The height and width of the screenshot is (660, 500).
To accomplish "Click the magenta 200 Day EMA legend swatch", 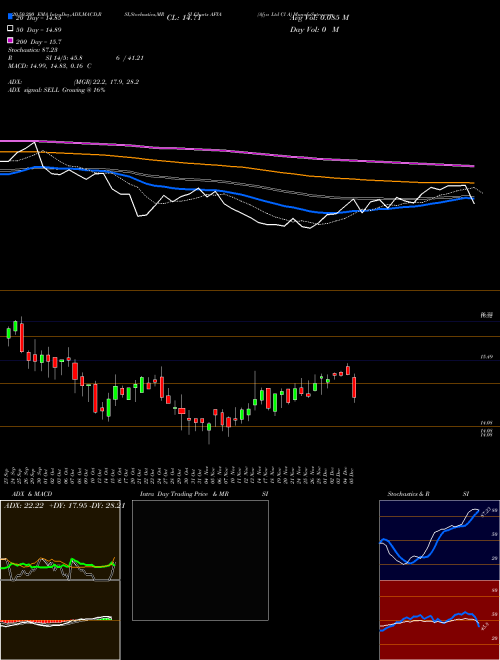I will (10, 40).
